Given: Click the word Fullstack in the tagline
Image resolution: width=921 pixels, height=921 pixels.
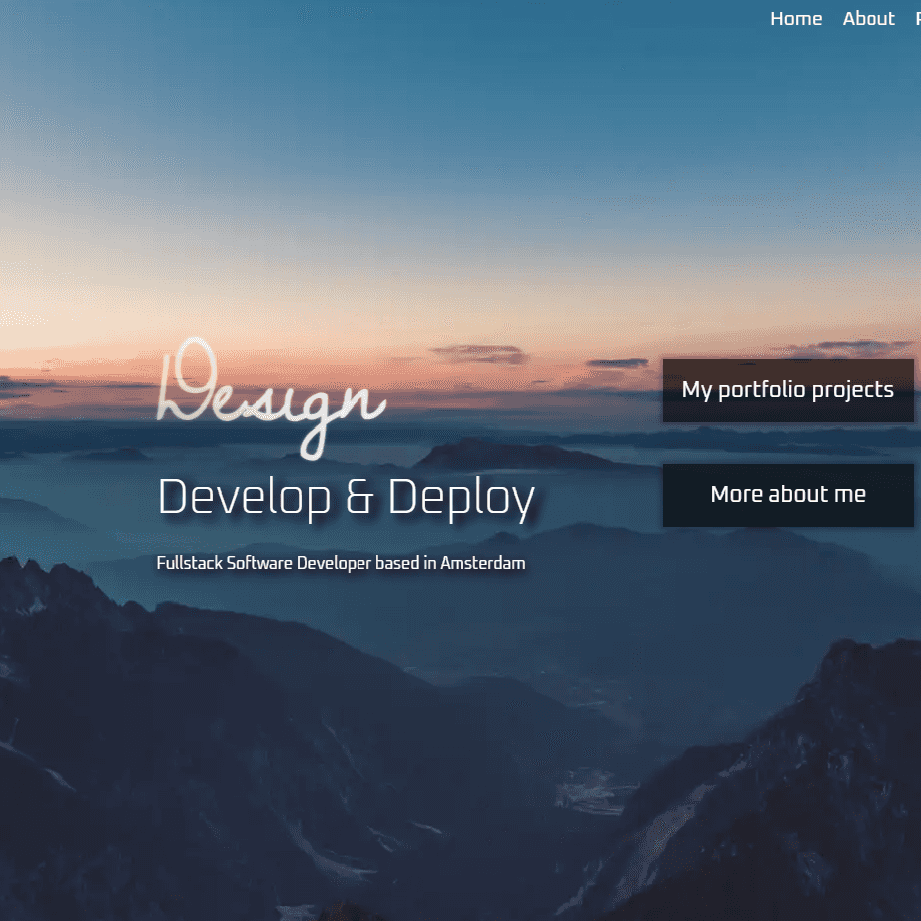Looking at the screenshot, I should [x=189, y=563].
